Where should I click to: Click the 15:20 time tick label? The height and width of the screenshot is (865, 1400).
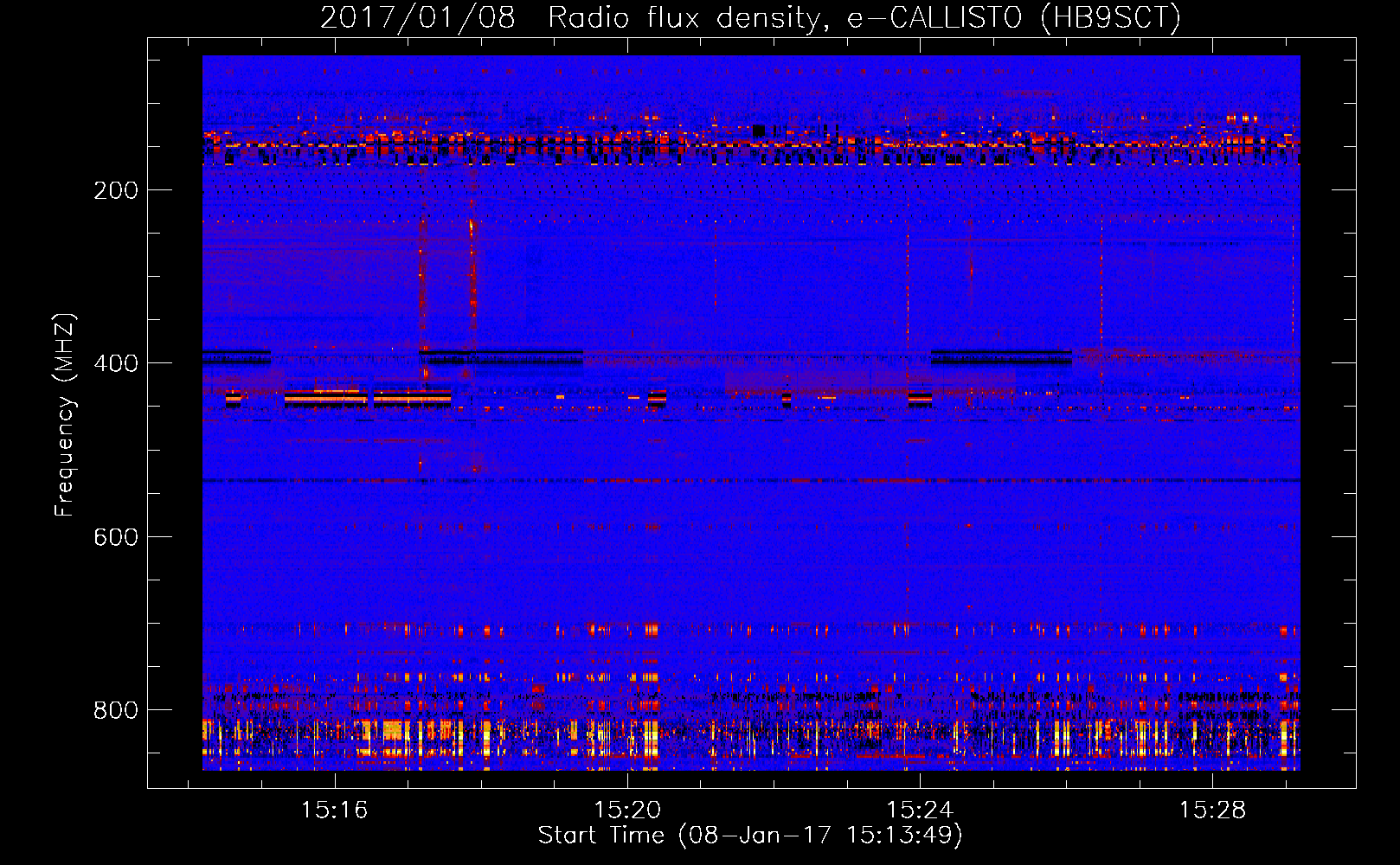click(x=627, y=810)
